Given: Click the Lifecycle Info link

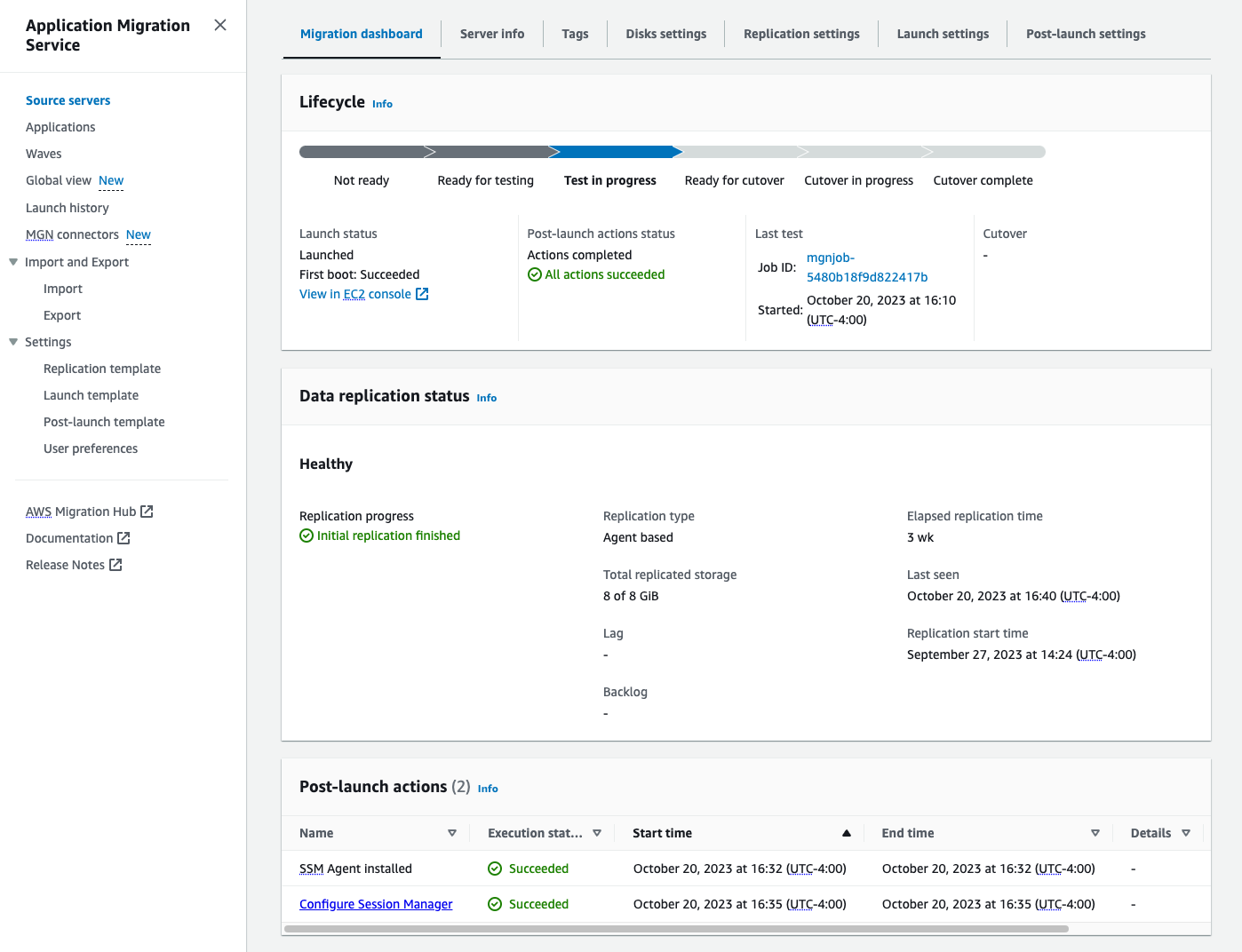Looking at the screenshot, I should pos(382,104).
